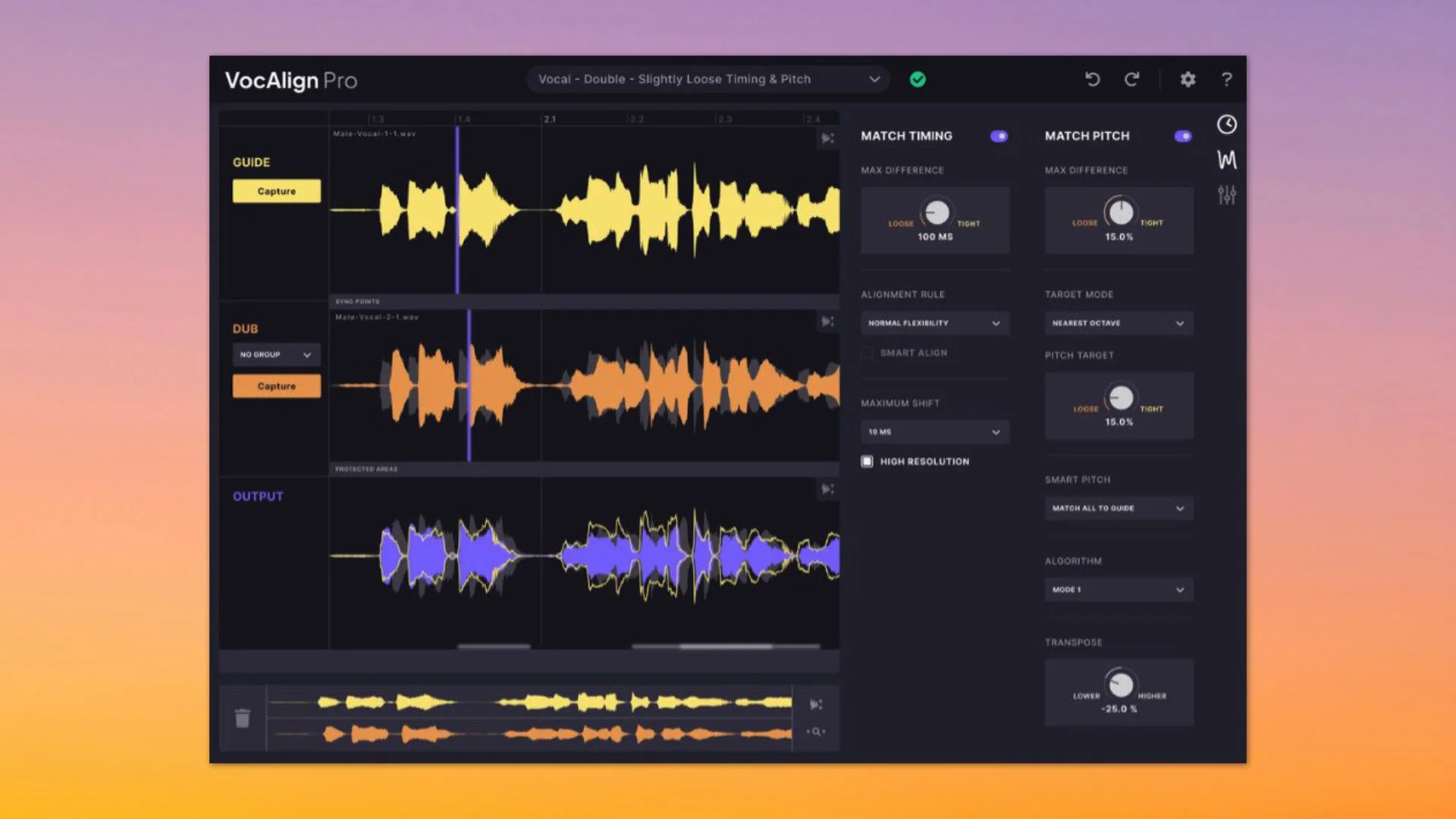Select the clock timing panel icon
Viewport: 1456px width, 819px height.
[1226, 124]
